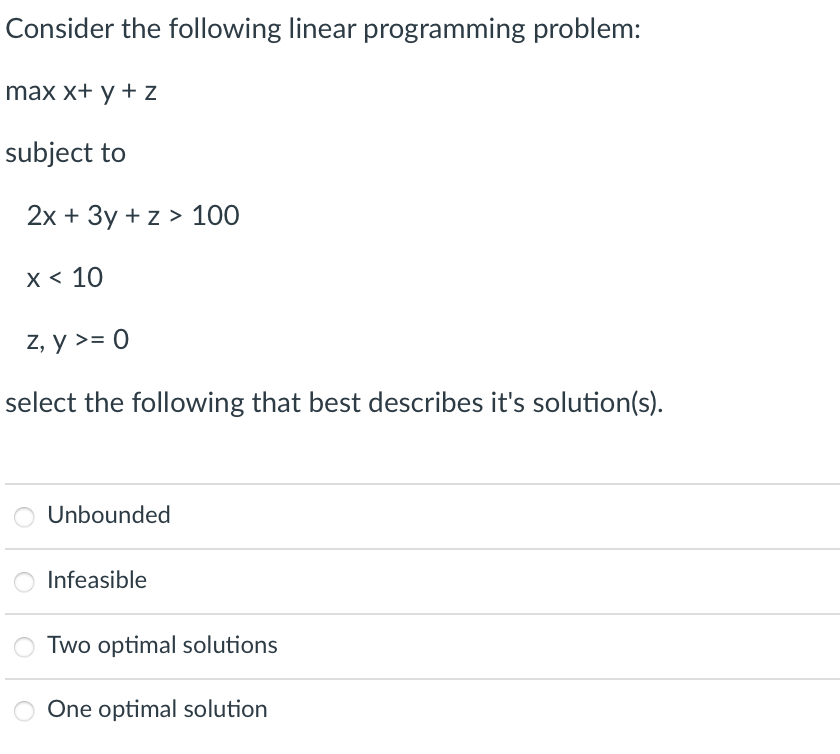The height and width of the screenshot is (754, 840).
Task: Click the Infeasible option label text
Action: (97, 581)
